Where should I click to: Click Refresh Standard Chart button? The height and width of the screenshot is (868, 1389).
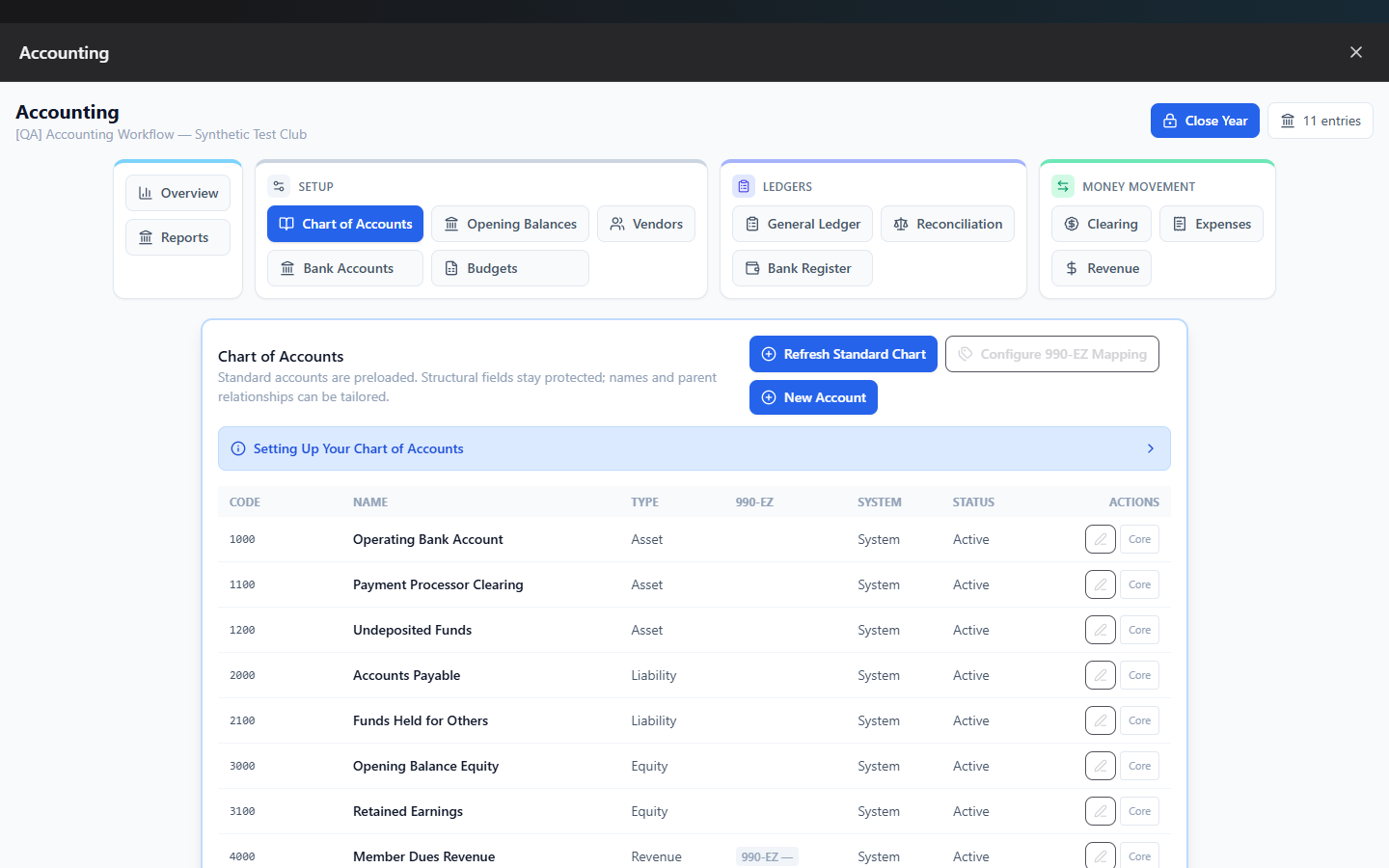click(x=843, y=354)
